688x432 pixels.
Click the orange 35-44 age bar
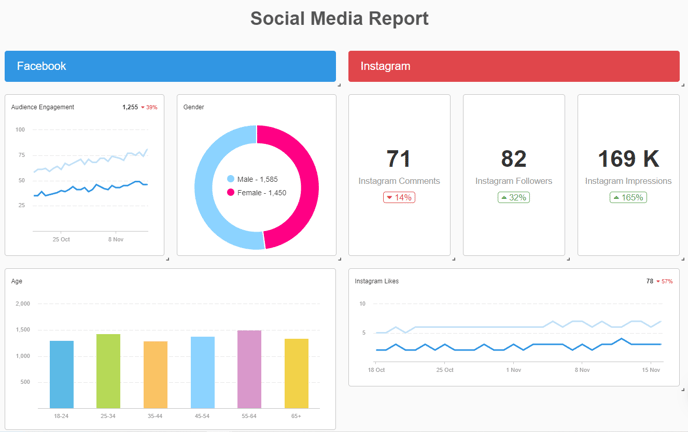point(155,375)
